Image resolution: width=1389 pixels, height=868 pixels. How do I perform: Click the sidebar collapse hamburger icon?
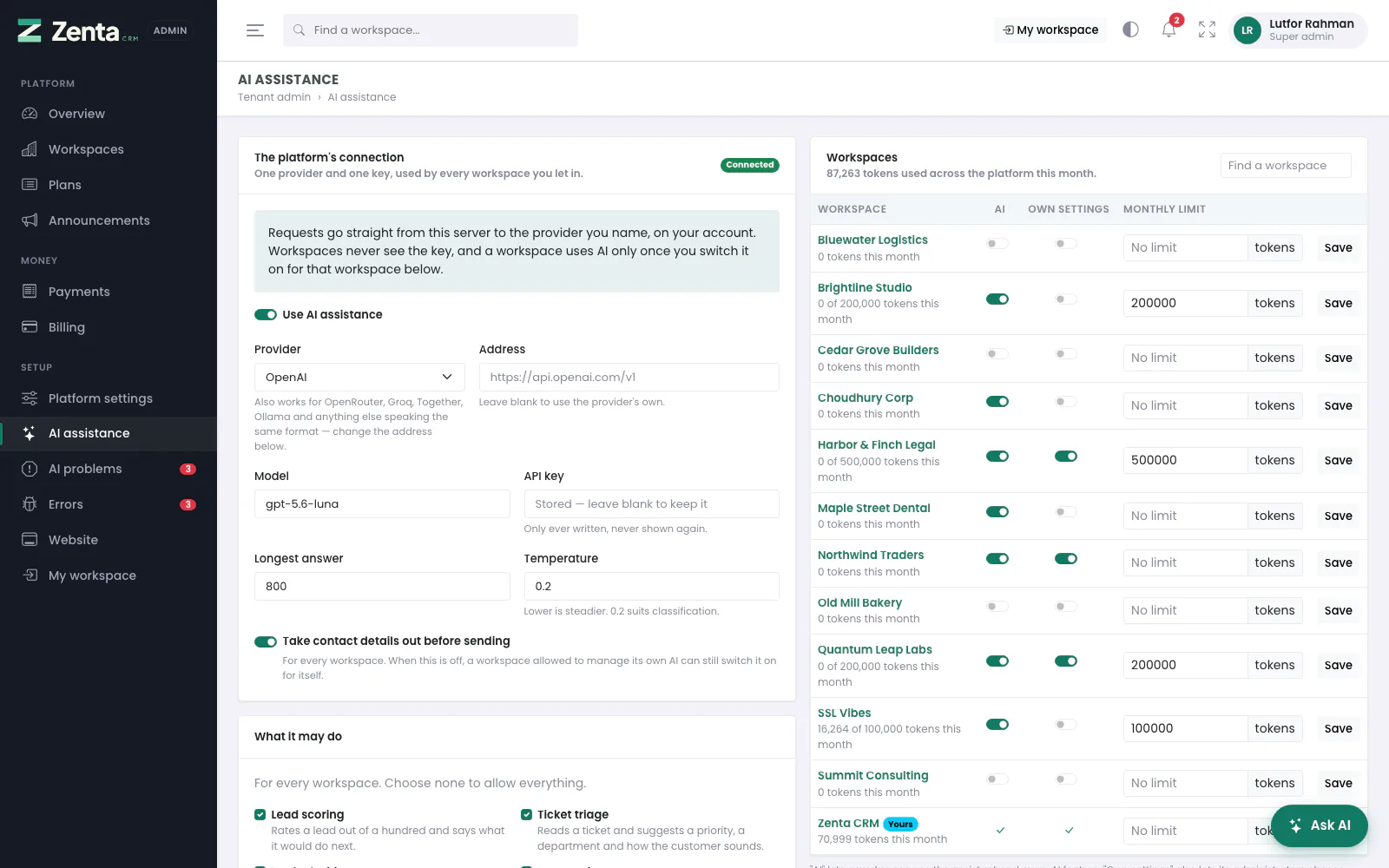click(x=254, y=30)
